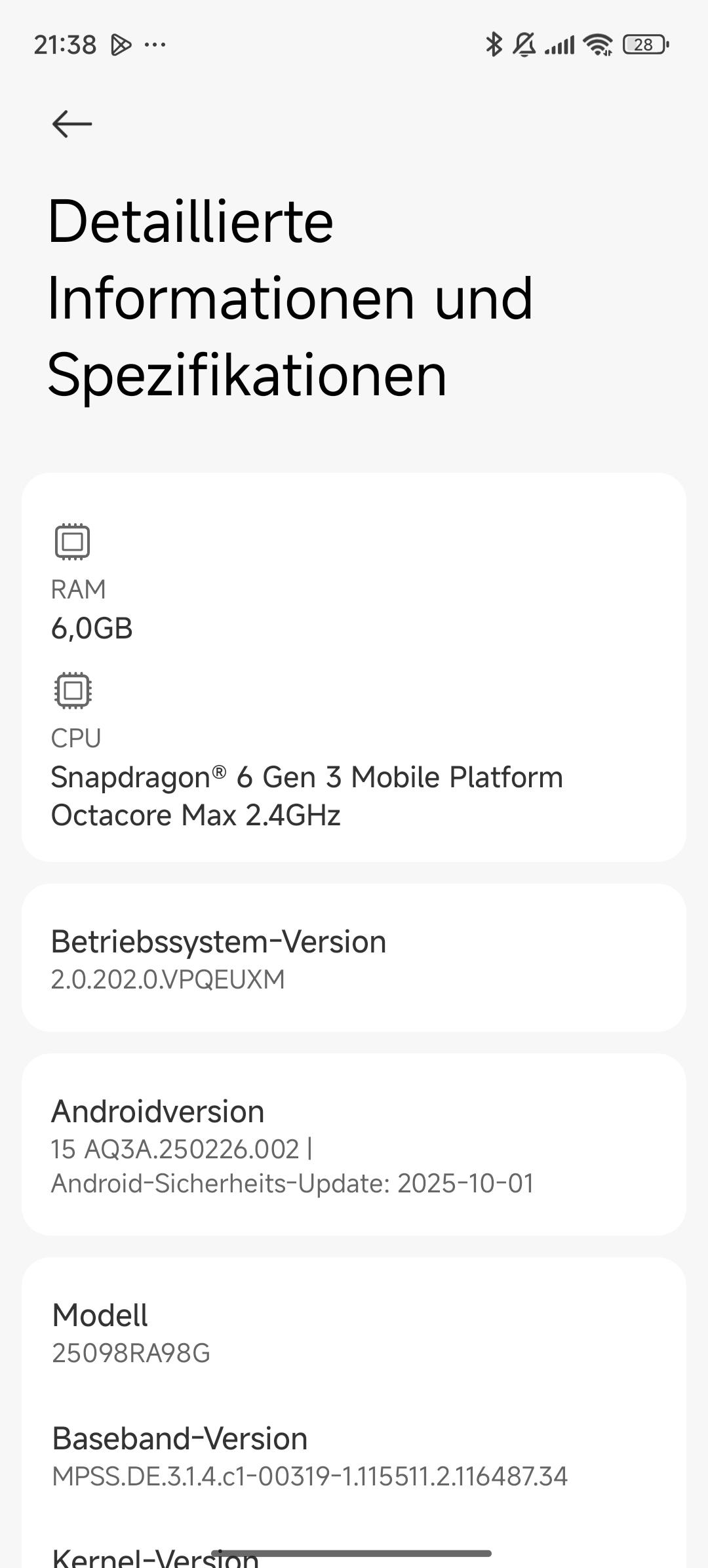Screen dimensions: 708x1568
Task: Tap the muted bell notification icon
Action: (524, 45)
